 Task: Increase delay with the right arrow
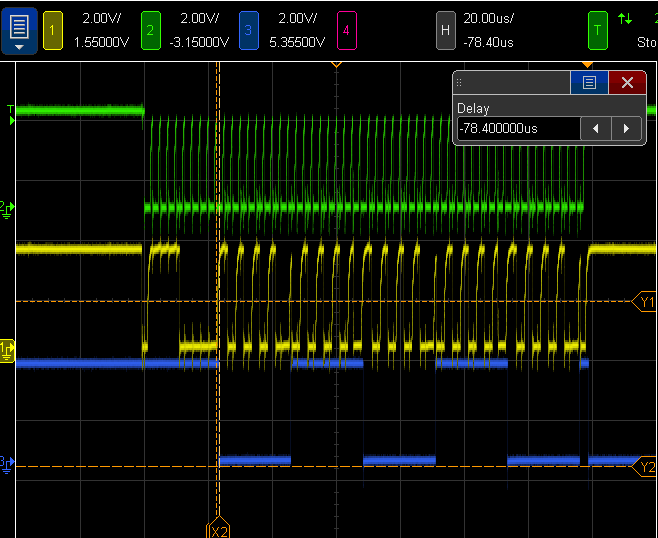click(626, 128)
